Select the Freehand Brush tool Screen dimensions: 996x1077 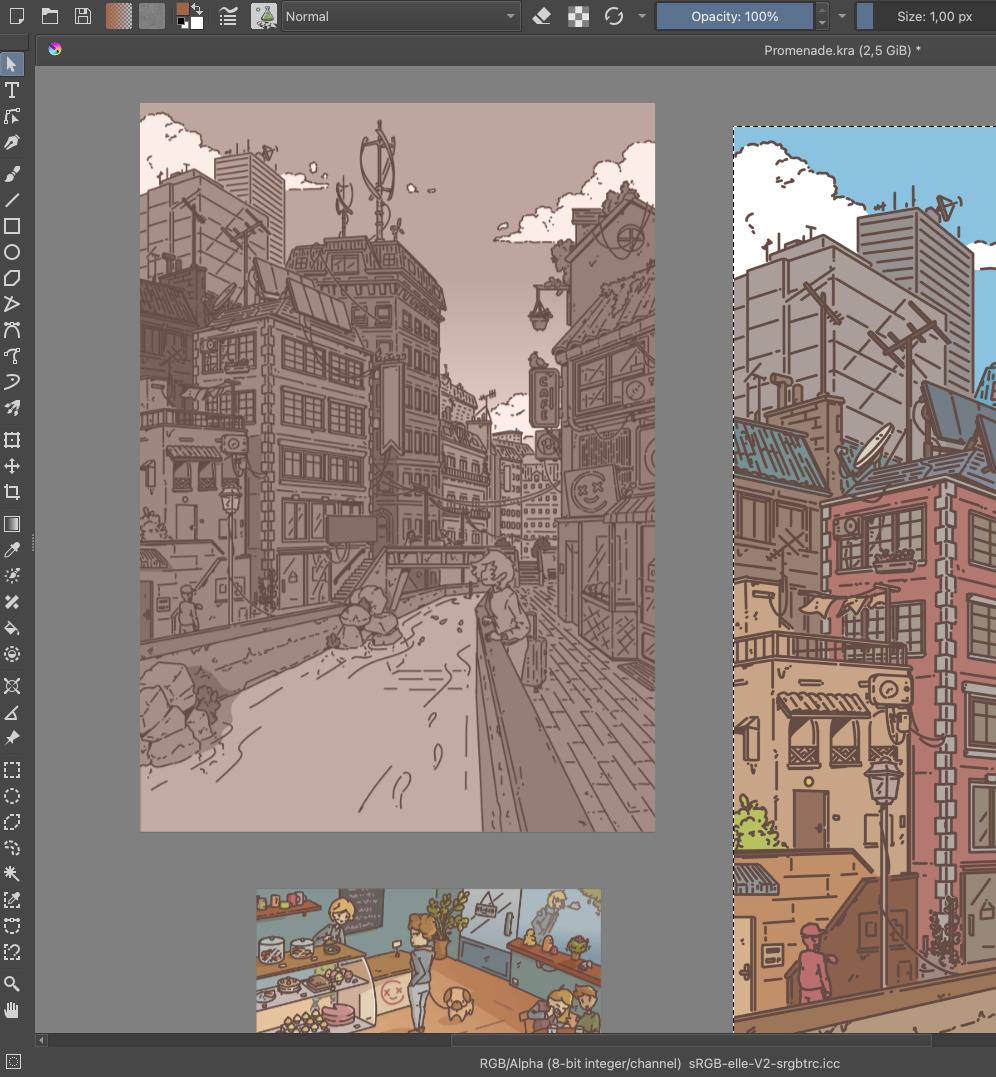point(12,174)
